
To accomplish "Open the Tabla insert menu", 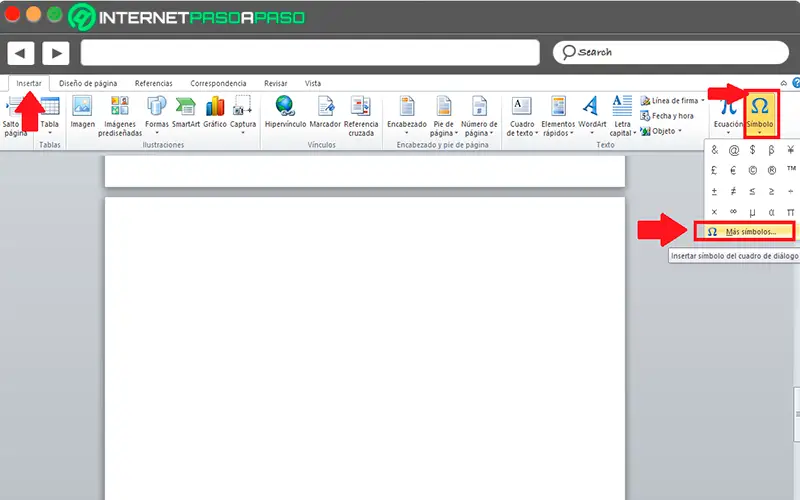I will (x=49, y=116).
